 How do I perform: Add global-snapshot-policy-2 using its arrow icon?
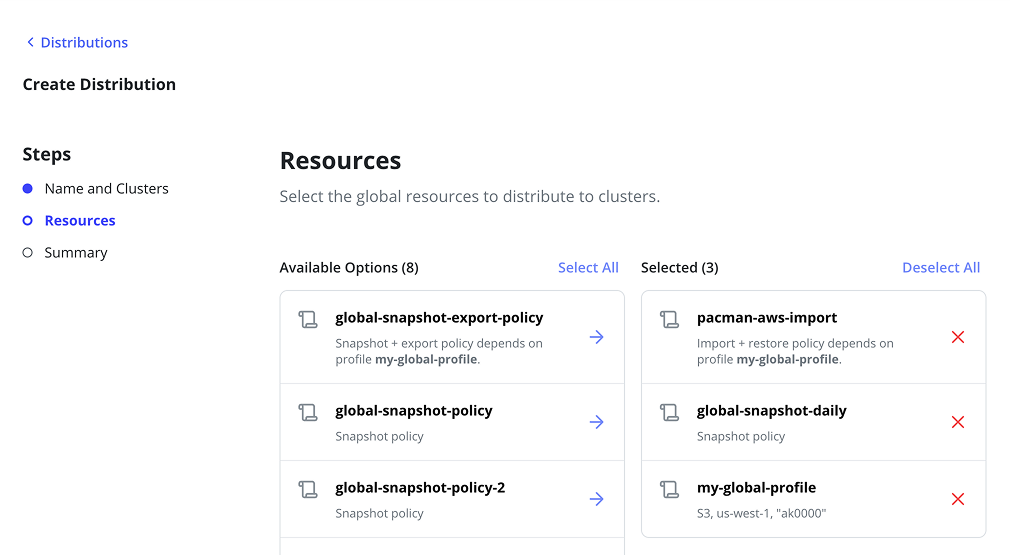[596, 499]
